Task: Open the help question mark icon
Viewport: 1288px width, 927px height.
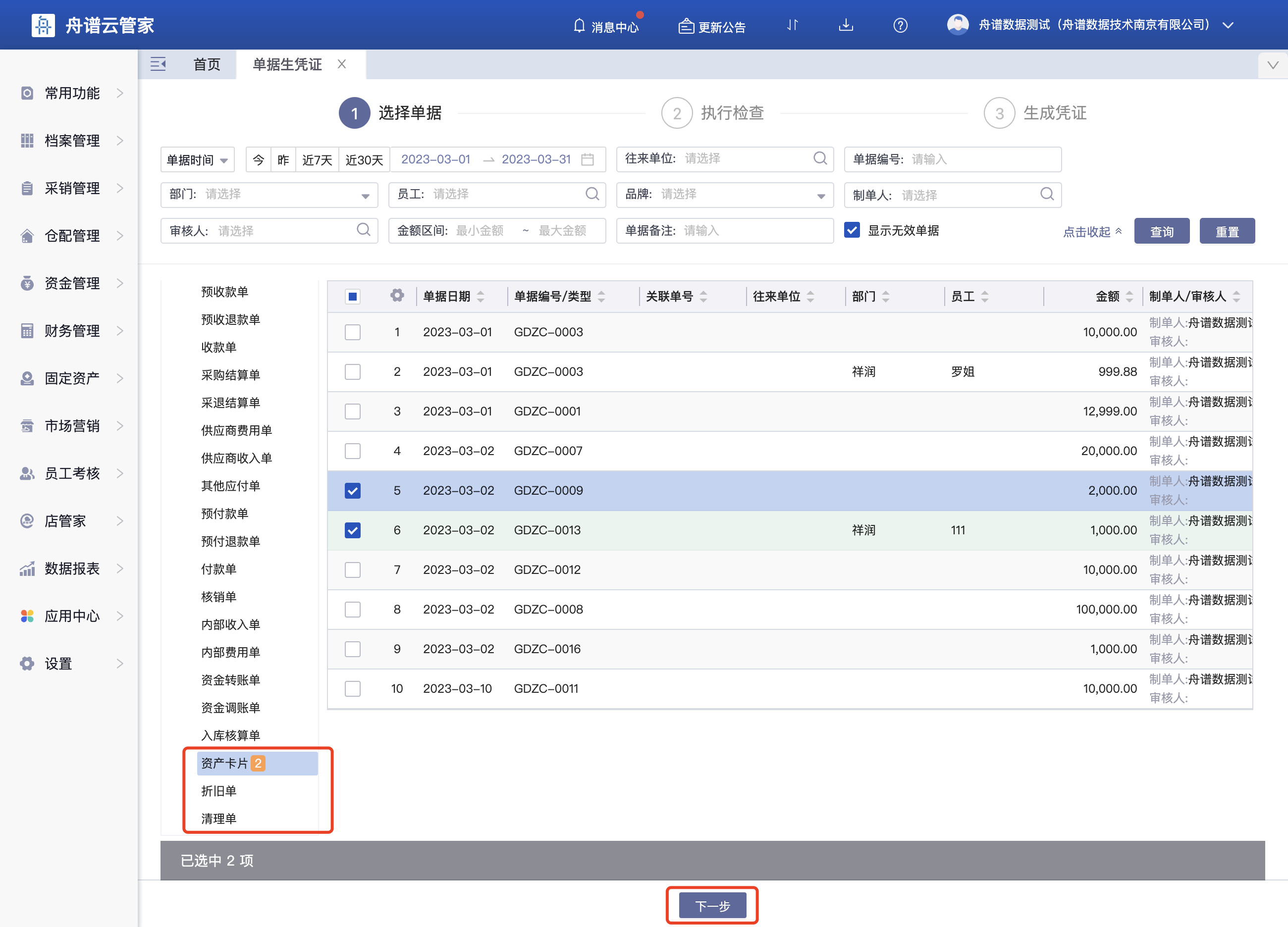Action: click(900, 26)
